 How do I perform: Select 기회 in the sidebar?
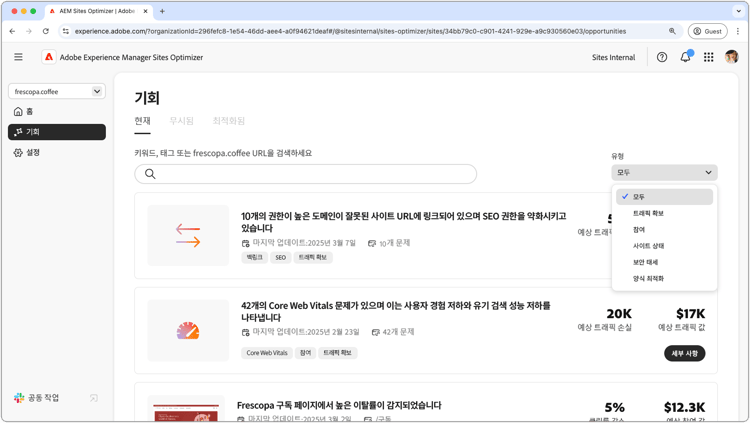(x=57, y=132)
